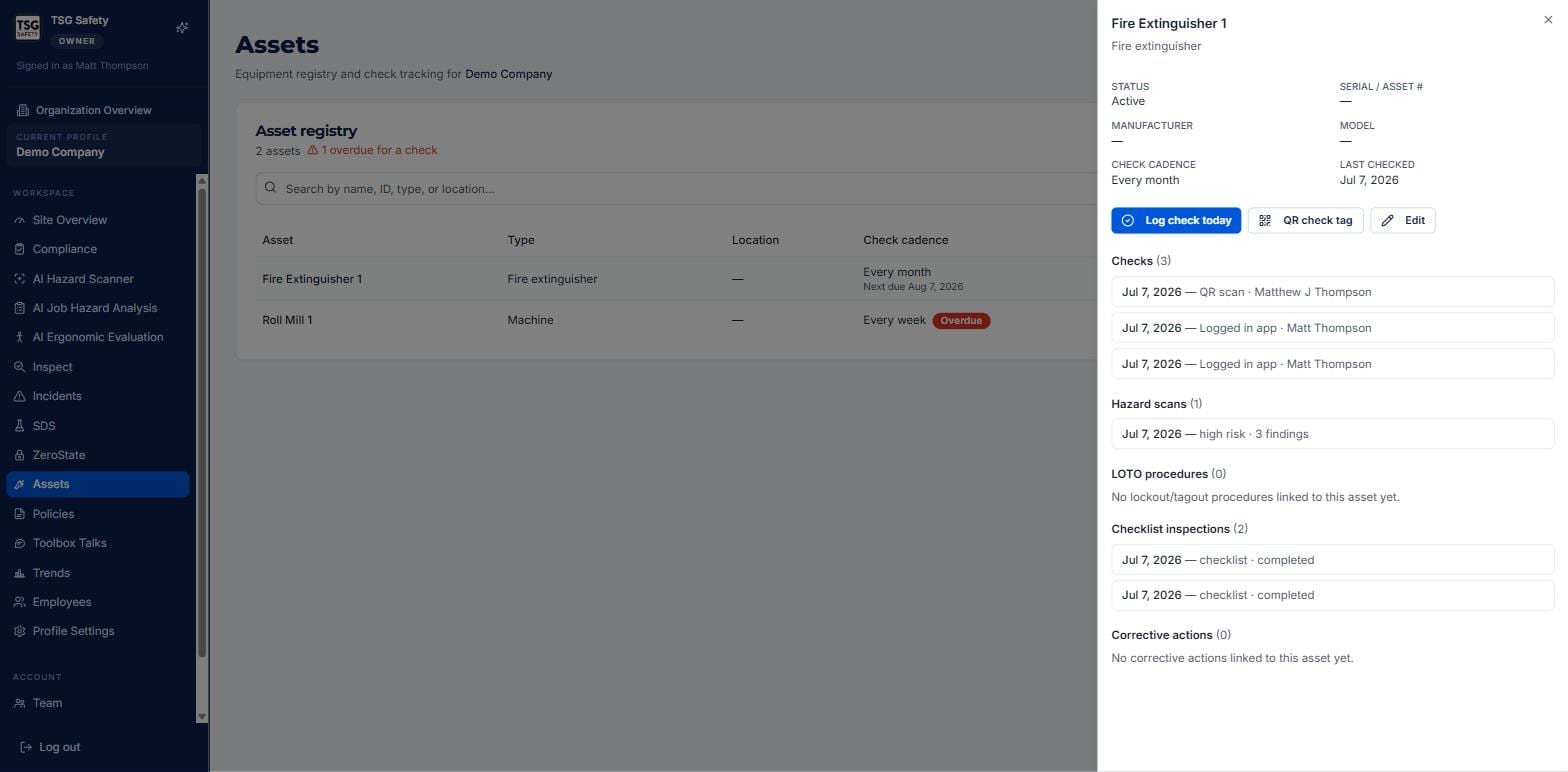
Task: Click the Inspect magnifier icon
Action: coord(19,367)
